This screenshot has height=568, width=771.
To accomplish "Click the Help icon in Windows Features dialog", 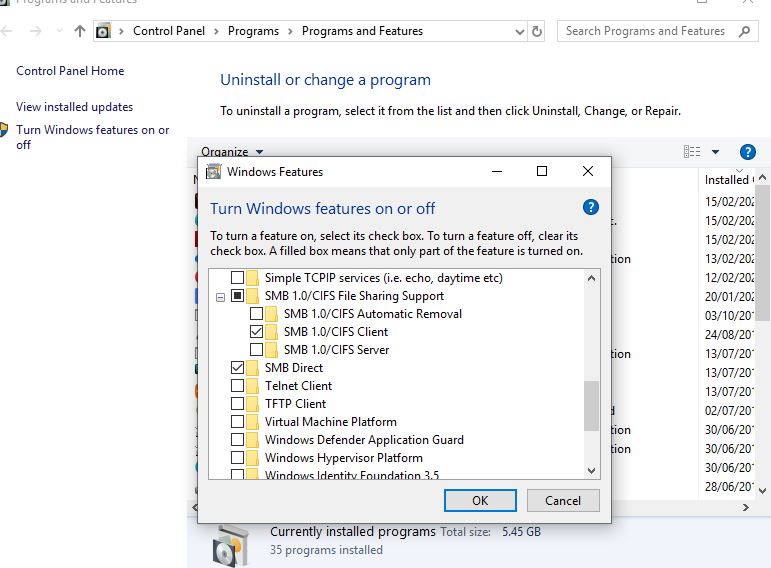I will (x=591, y=207).
